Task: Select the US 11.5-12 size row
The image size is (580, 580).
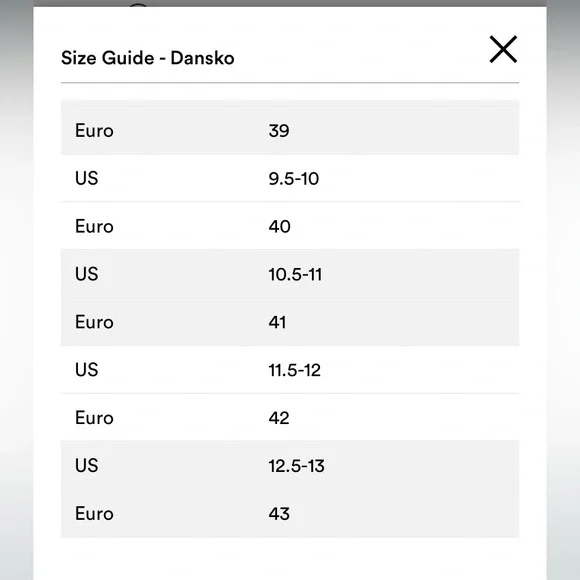Action: (290, 370)
